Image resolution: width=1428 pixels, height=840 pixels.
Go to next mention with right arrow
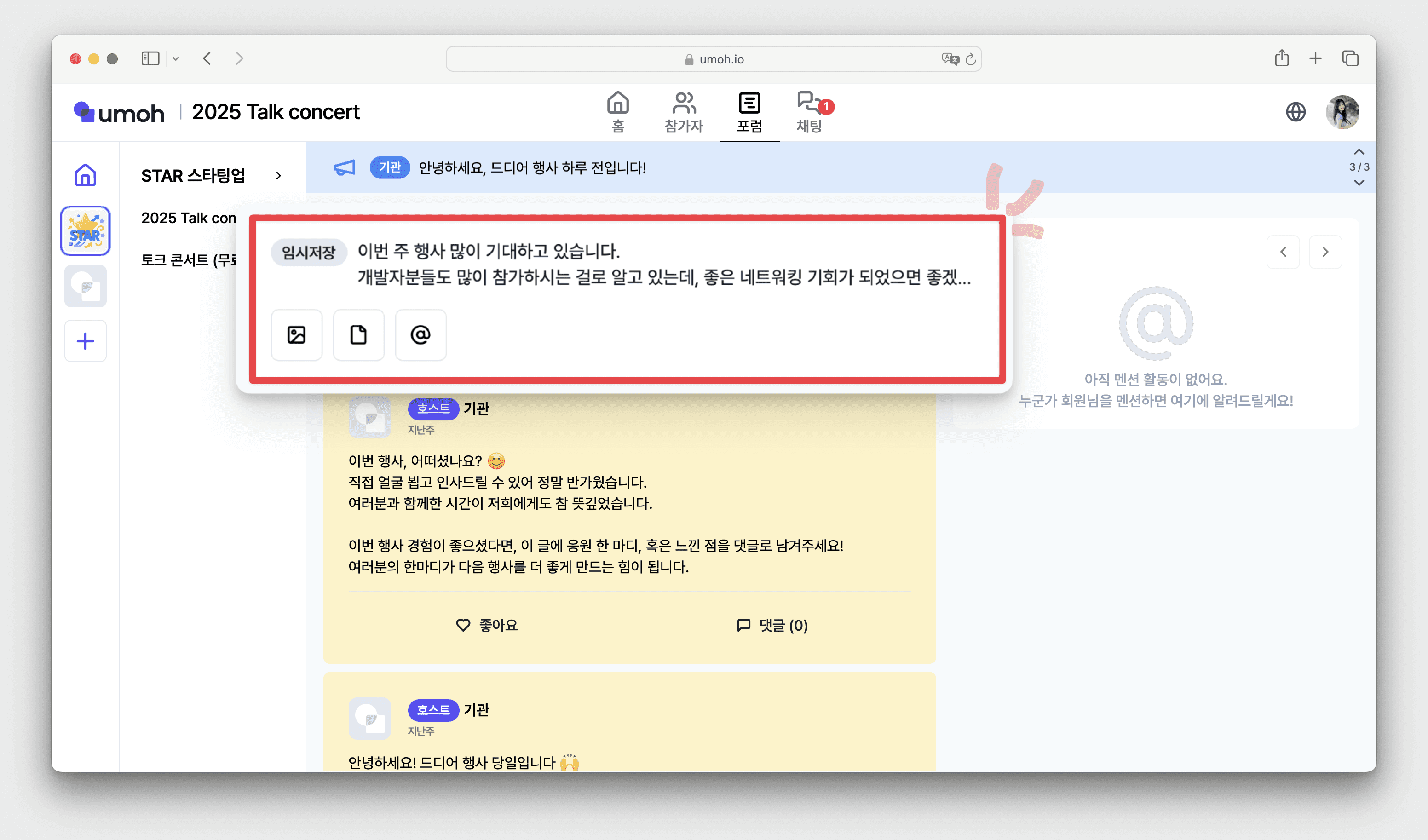click(x=1325, y=252)
